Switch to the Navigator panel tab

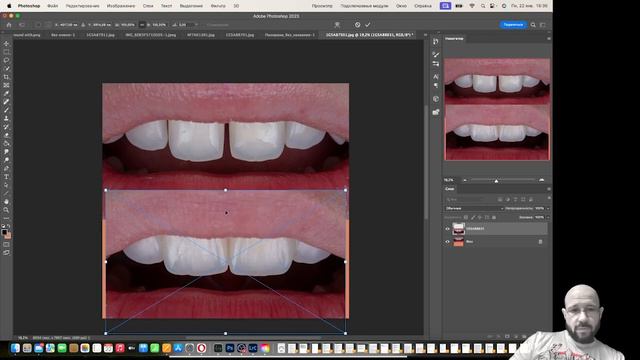click(x=454, y=39)
